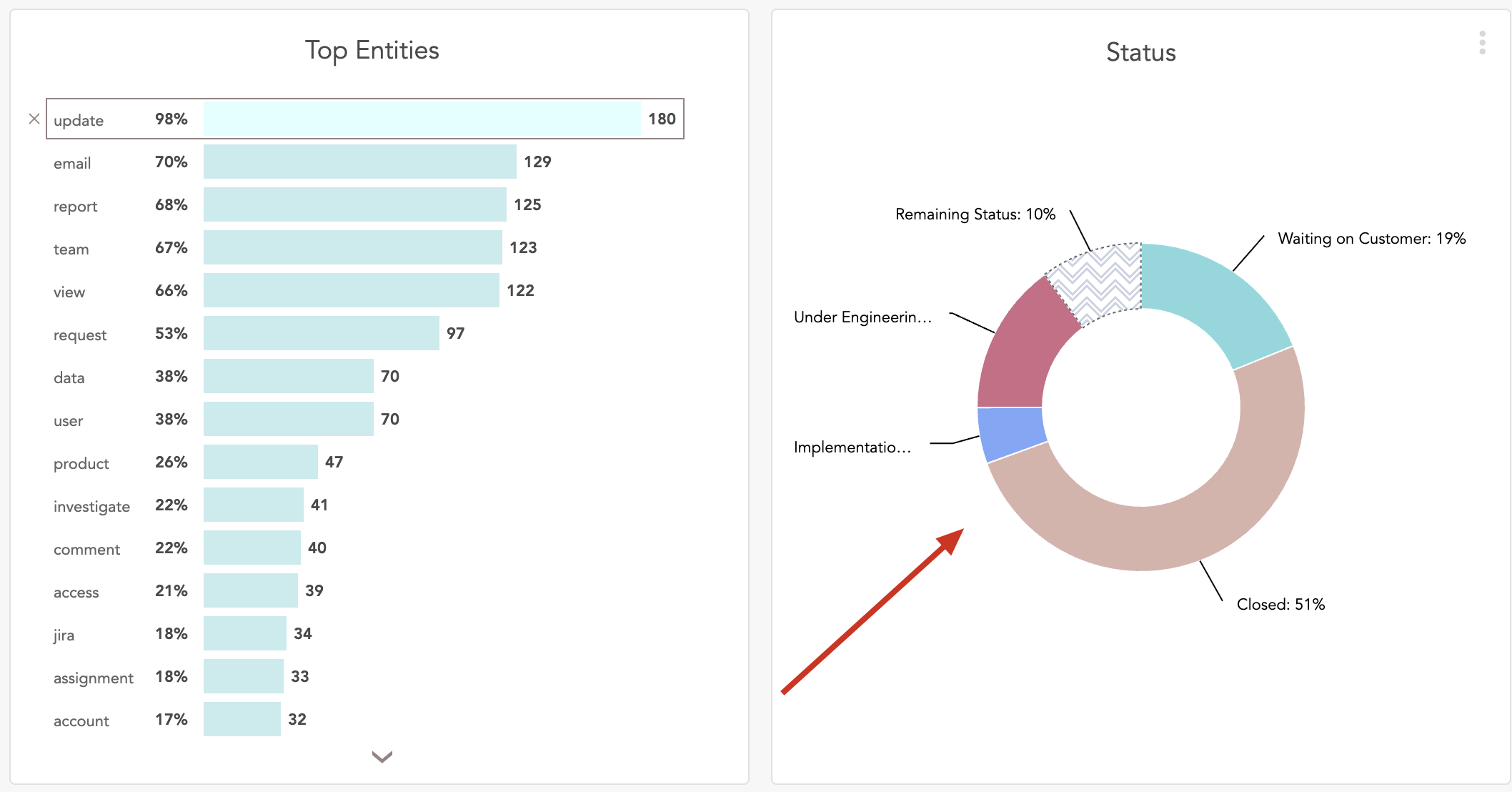
Task: Select the highlighted update entity bar
Action: 422,119
